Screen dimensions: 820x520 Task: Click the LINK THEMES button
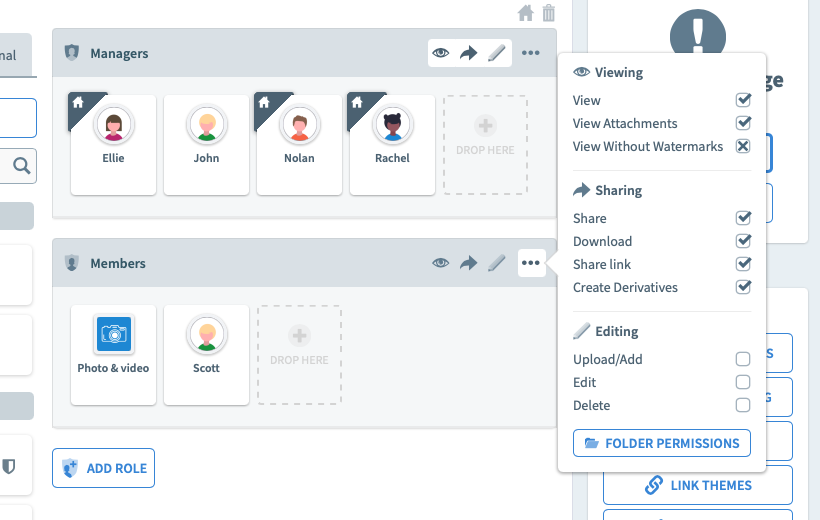pyautogui.click(x=698, y=485)
